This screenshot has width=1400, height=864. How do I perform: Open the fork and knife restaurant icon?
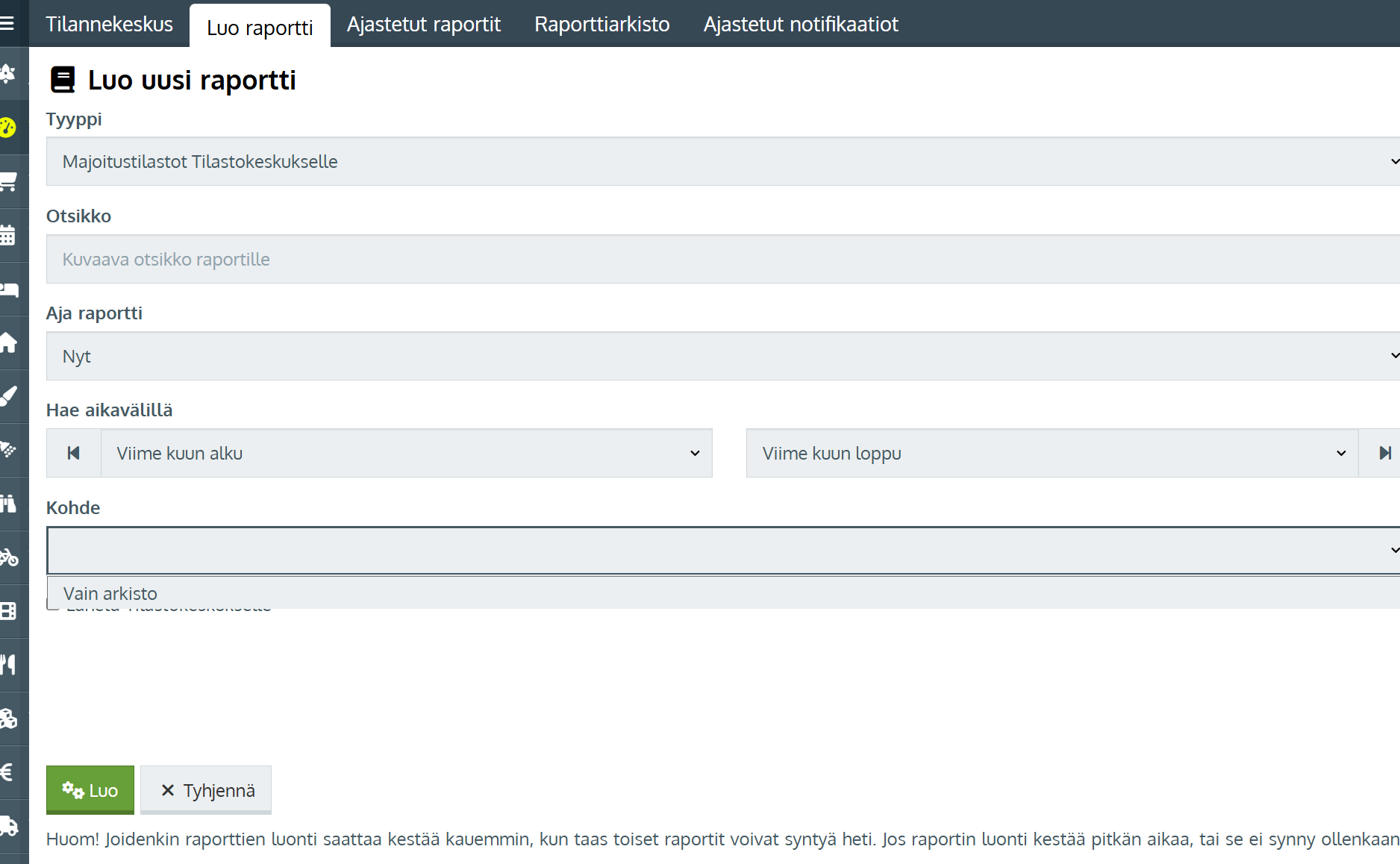(x=7, y=665)
